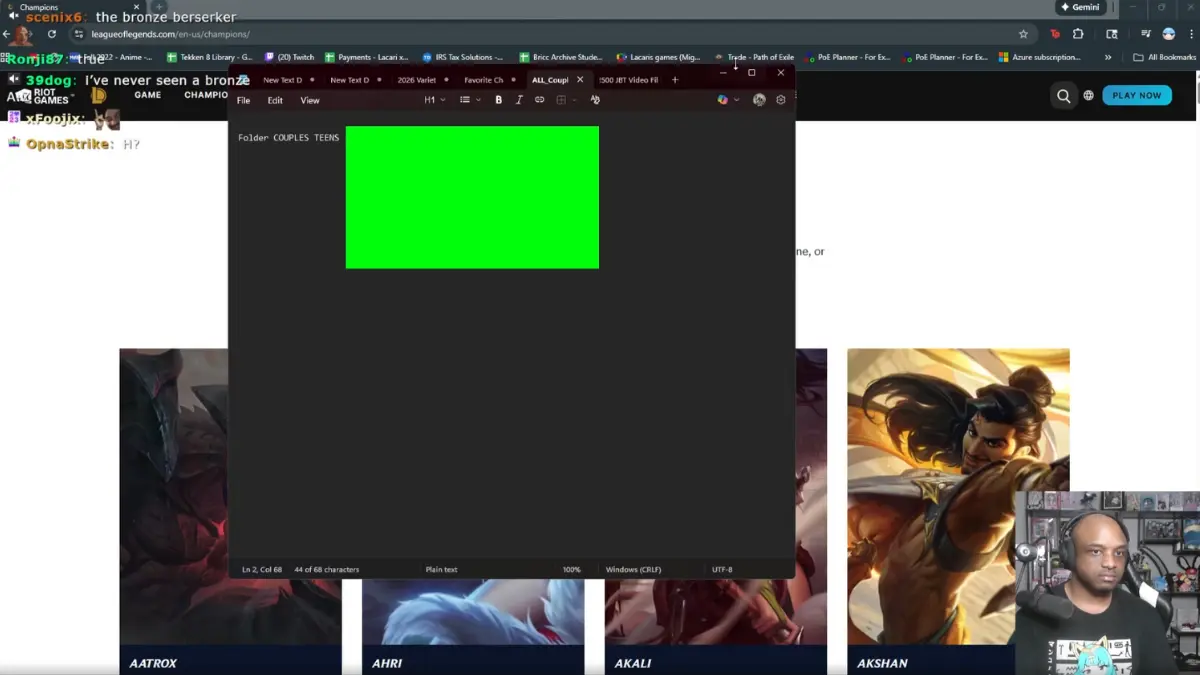
Task: Click the Copilot icon in Notepad toolbar
Action: (760, 100)
